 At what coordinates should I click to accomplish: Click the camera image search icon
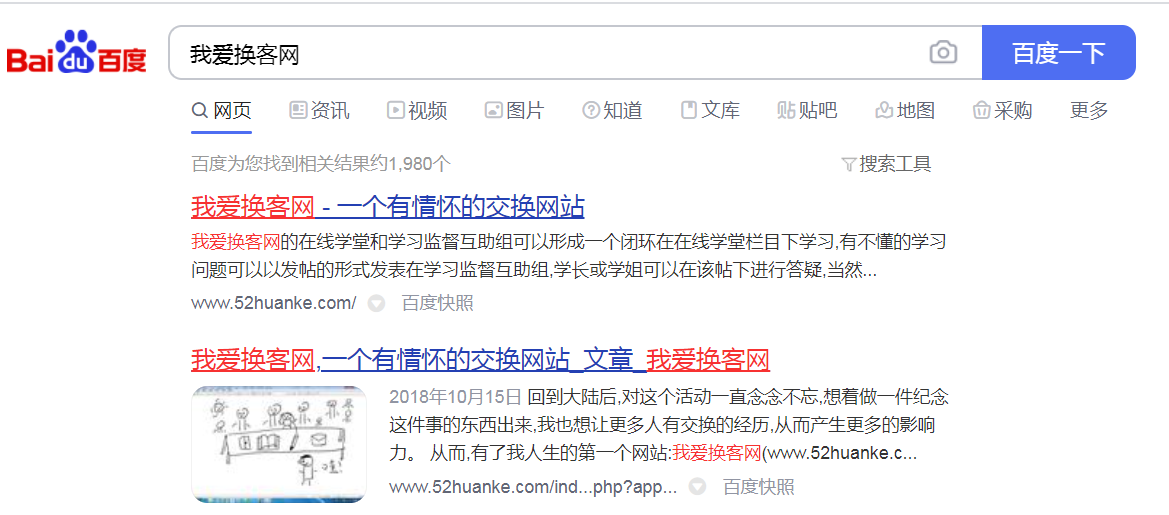click(x=943, y=53)
